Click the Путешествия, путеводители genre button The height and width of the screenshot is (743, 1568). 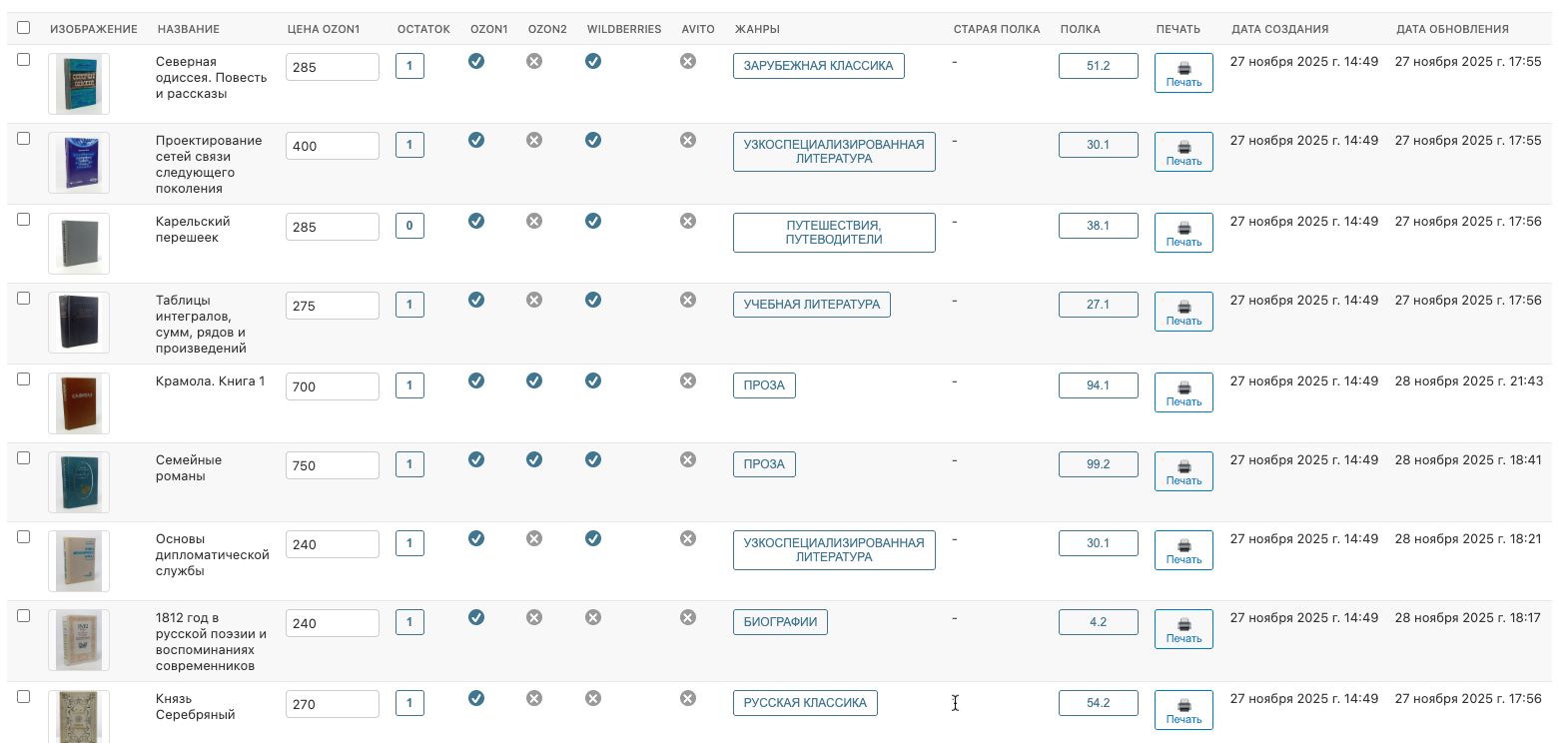[834, 233]
